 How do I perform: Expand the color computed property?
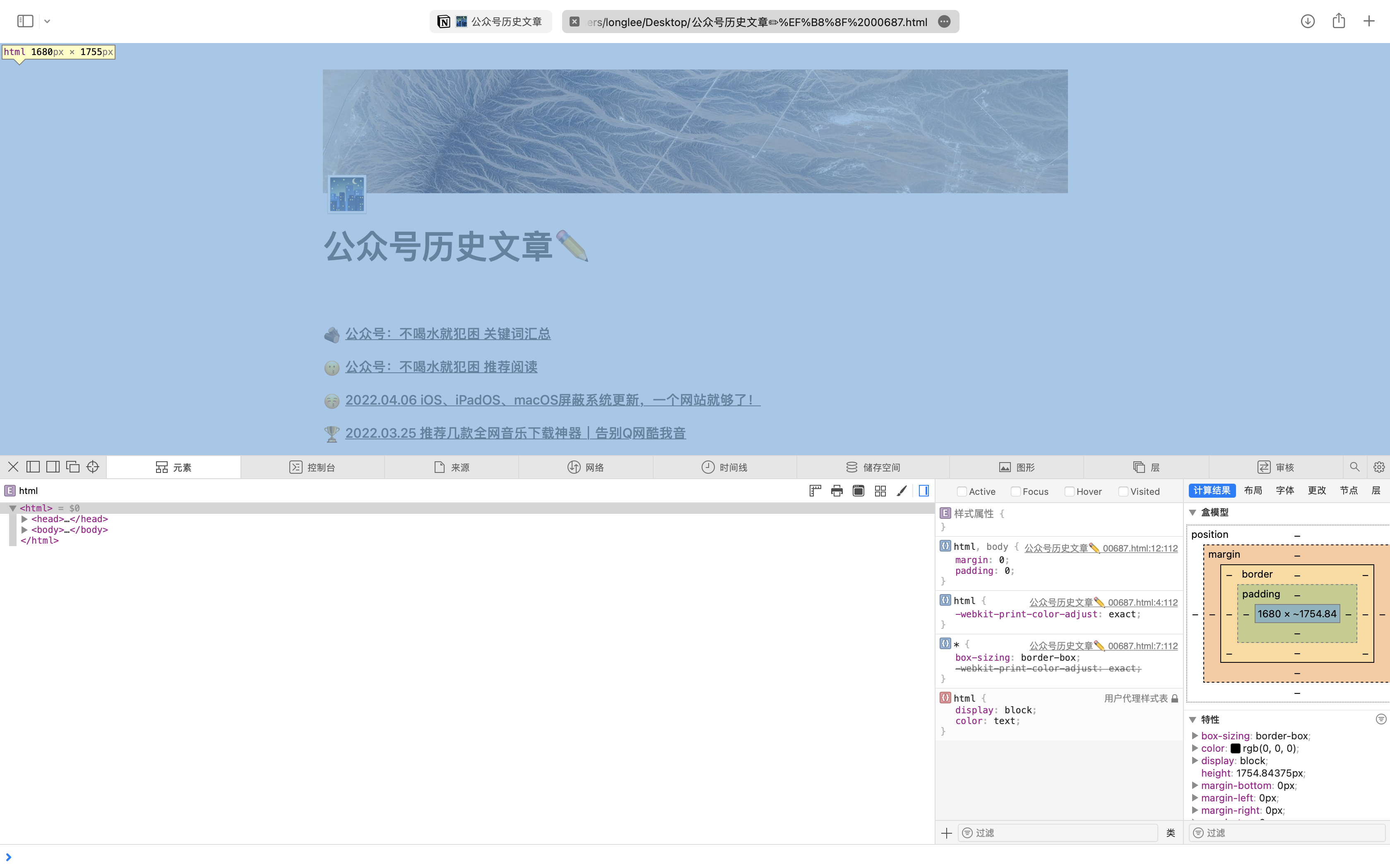tap(1195, 748)
